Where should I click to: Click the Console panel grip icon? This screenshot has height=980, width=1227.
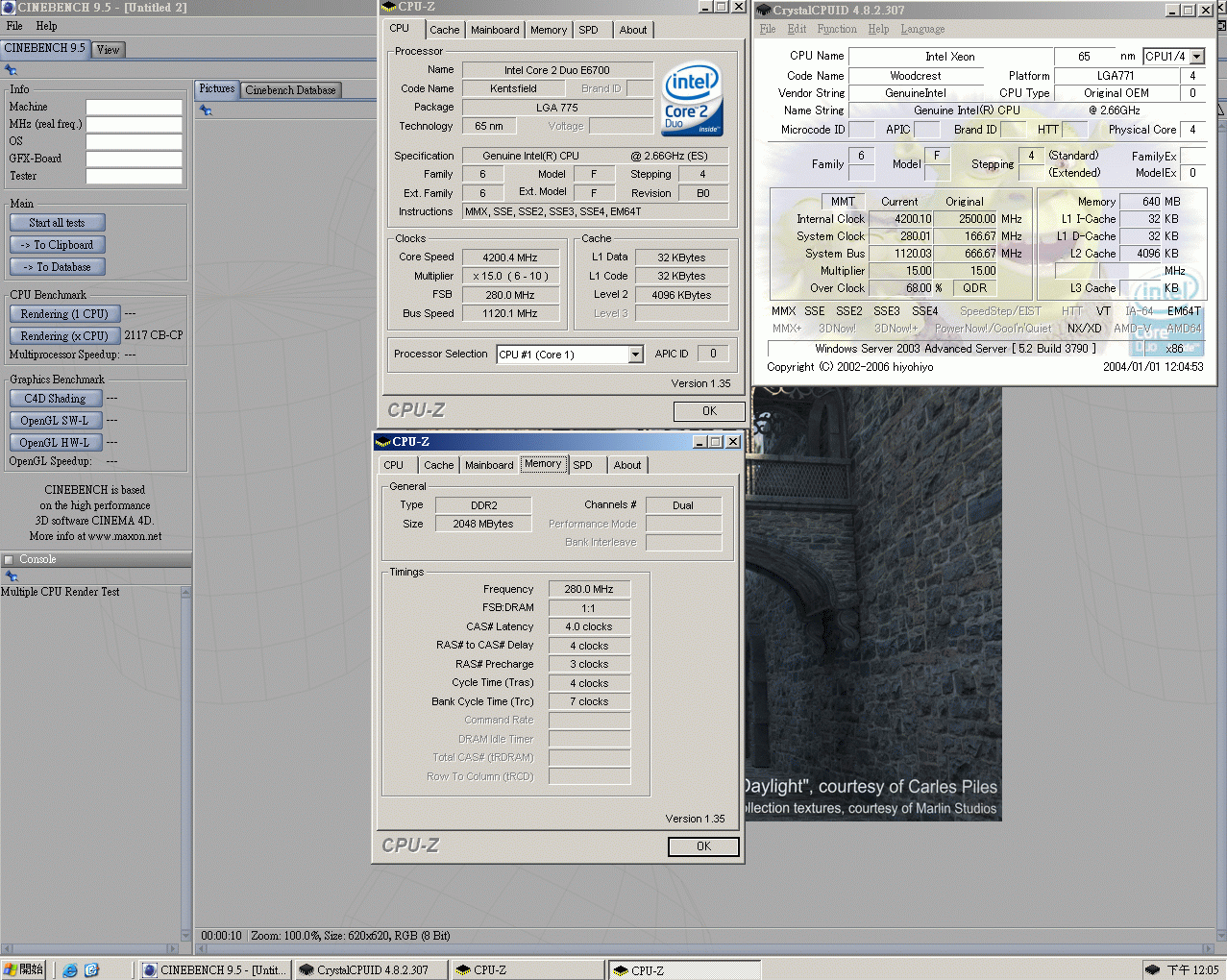pos(12,576)
